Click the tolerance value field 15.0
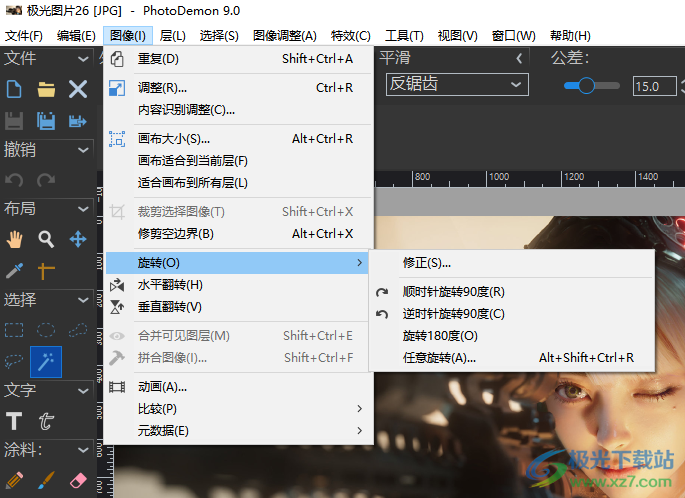This screenshot has width=685, height=498. click(x=654, y=86)
